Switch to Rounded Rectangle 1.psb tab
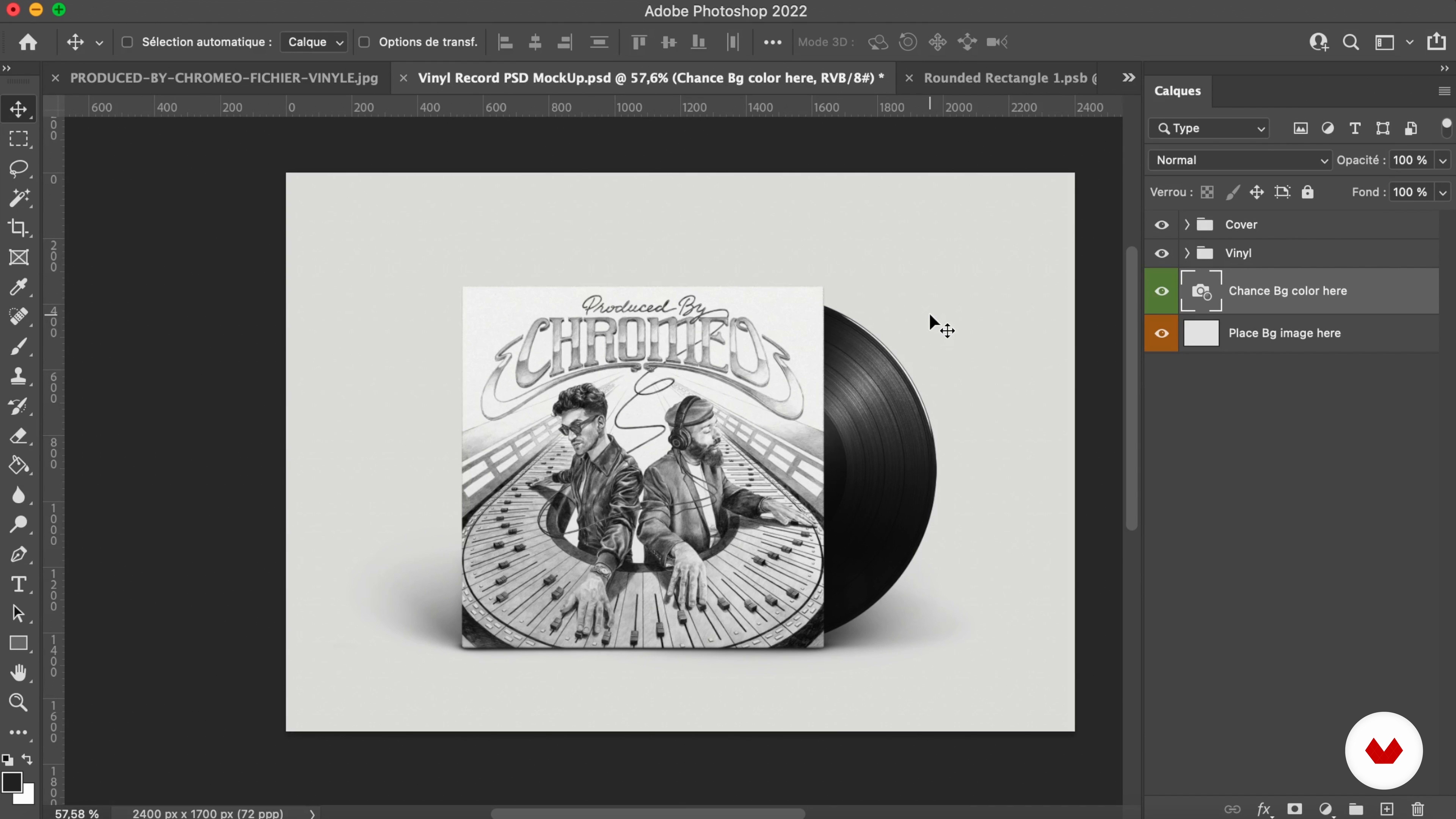The image size is (1456, 819). 1010,78
